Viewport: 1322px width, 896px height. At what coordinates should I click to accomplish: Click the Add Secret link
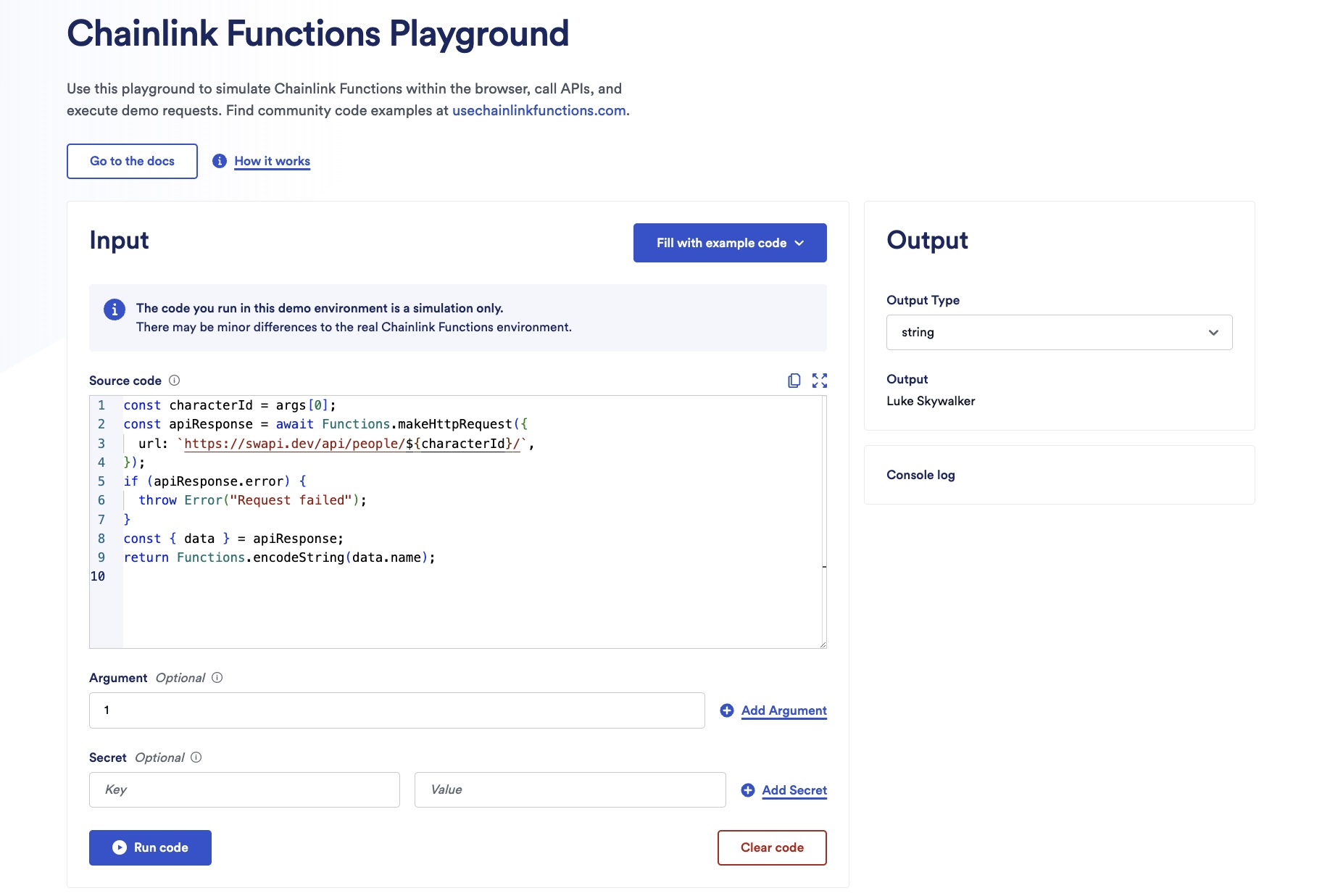coord(794,790)
